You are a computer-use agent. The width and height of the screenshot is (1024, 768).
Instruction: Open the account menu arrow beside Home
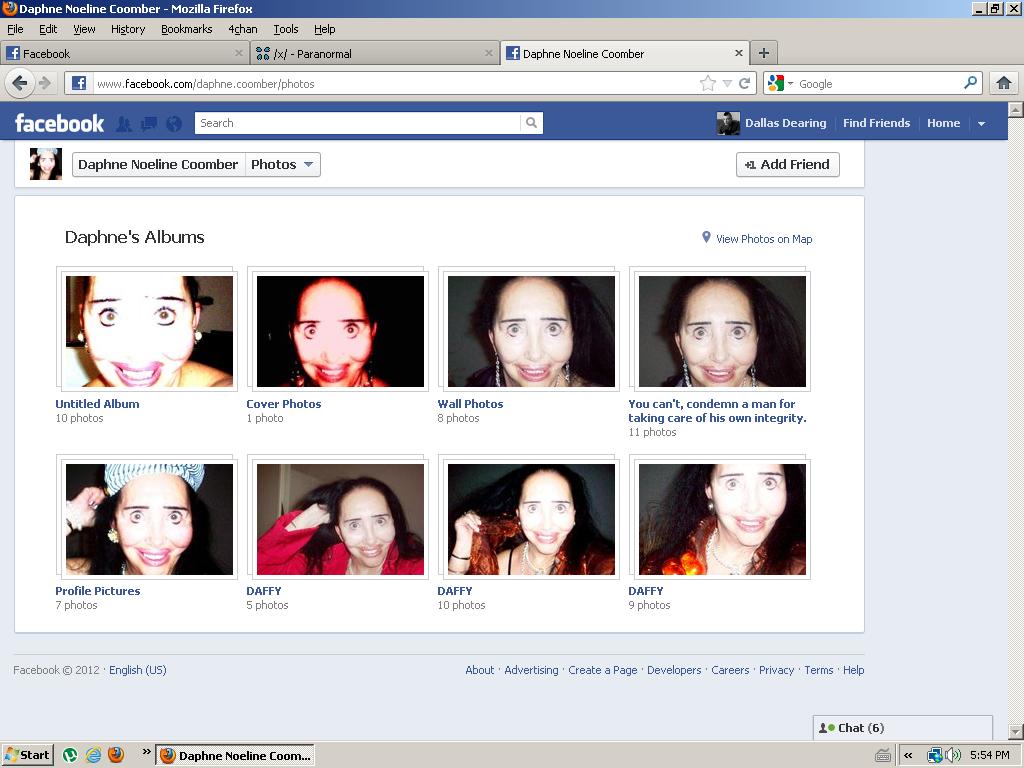point(981,123)
